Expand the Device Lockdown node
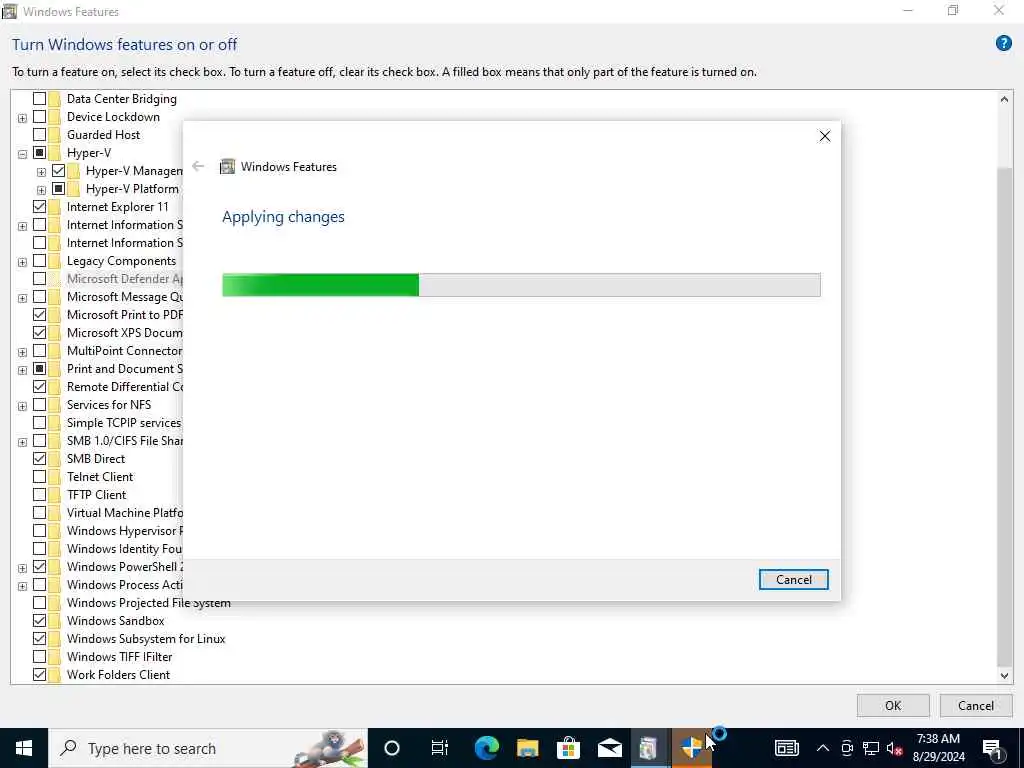Screen dimensions: 1024x768 (22, 118)
